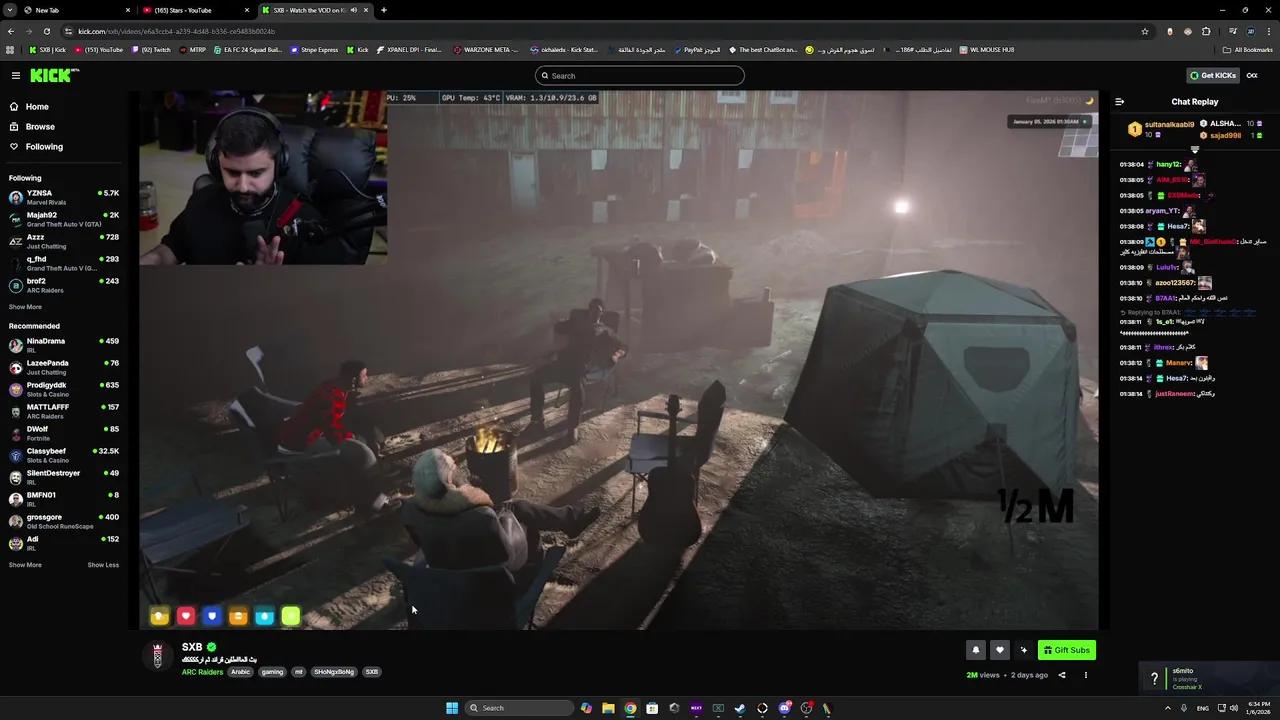Click the green Gift Subs button

click(x=1066, y=650)
